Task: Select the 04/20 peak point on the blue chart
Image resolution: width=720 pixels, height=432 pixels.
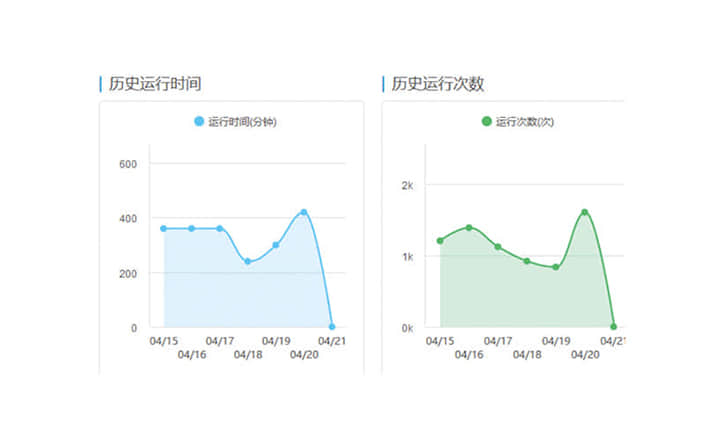Action: pyautogui.click(x=304, y=212)
